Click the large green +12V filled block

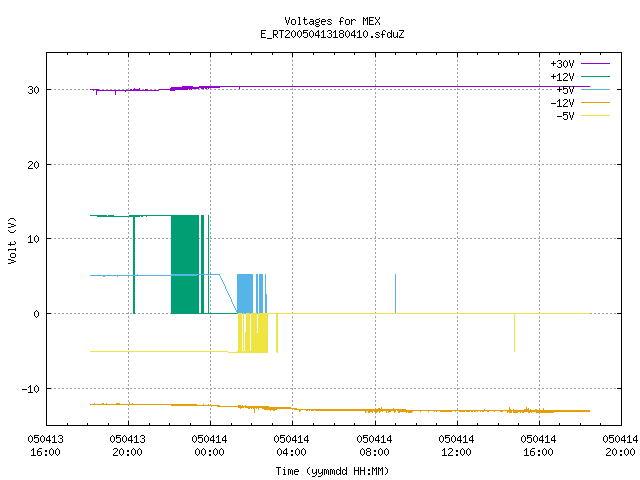point(185,264)
